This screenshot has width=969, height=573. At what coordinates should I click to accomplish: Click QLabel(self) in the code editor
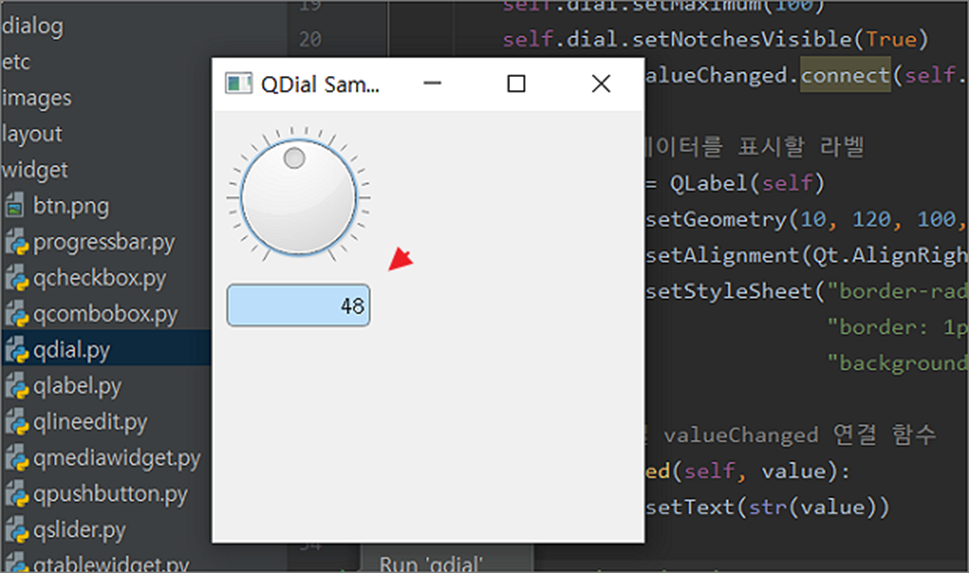click(747, 184)
